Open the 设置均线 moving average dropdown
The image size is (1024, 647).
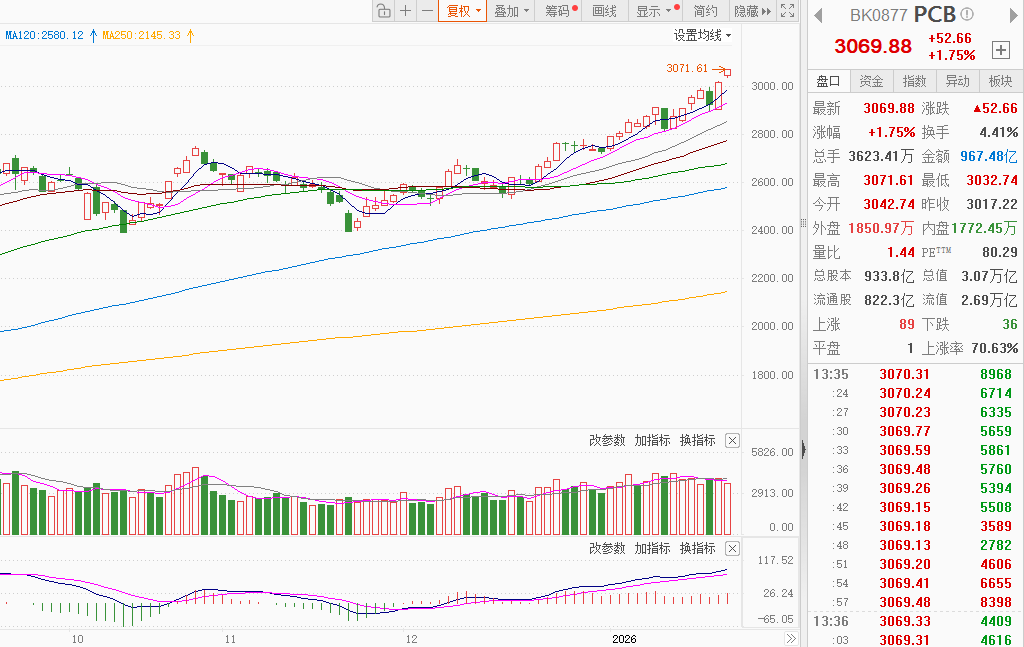[x=702, y=35]
